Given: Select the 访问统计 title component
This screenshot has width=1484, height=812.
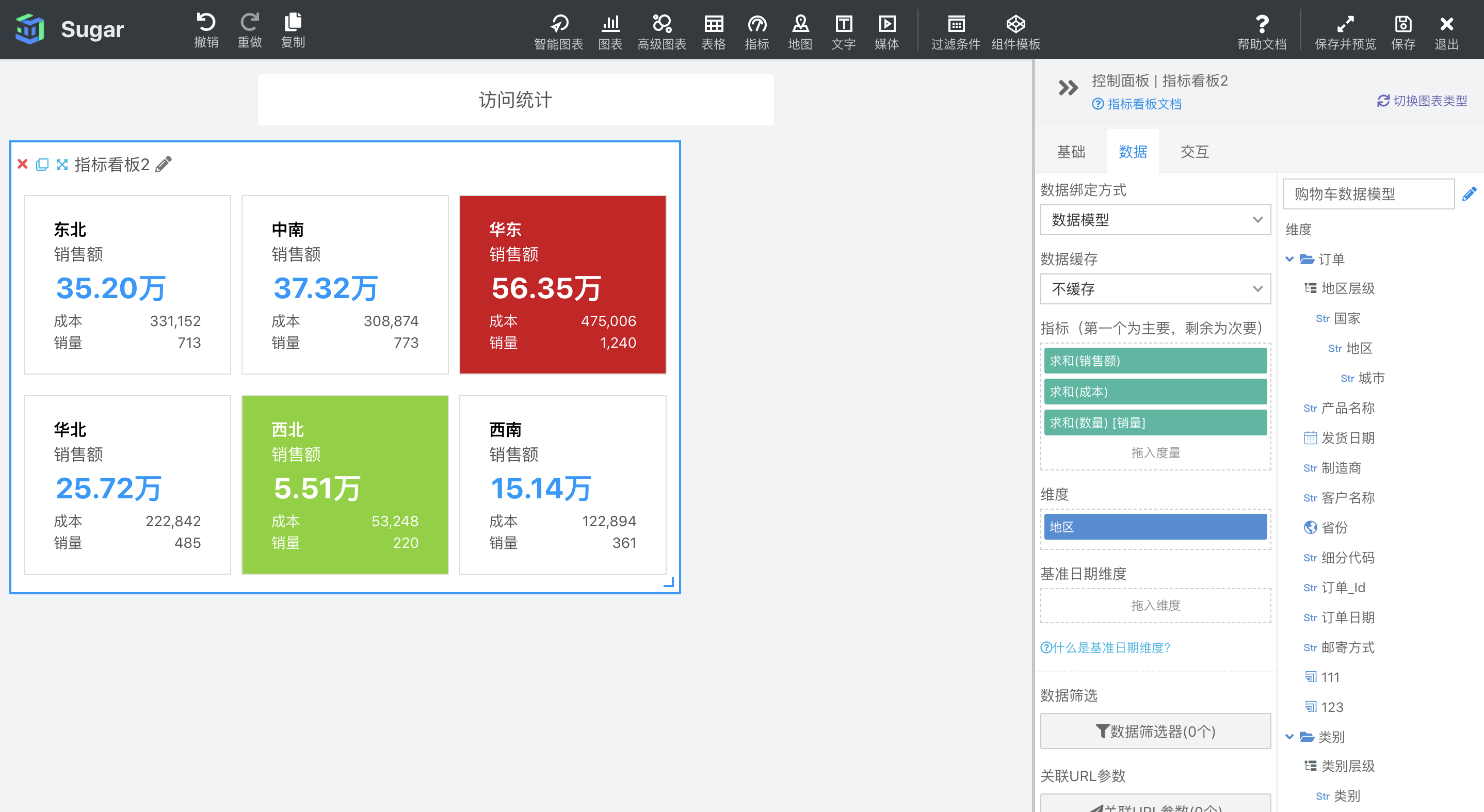Looking at the screenshot, I should (515, 100).
